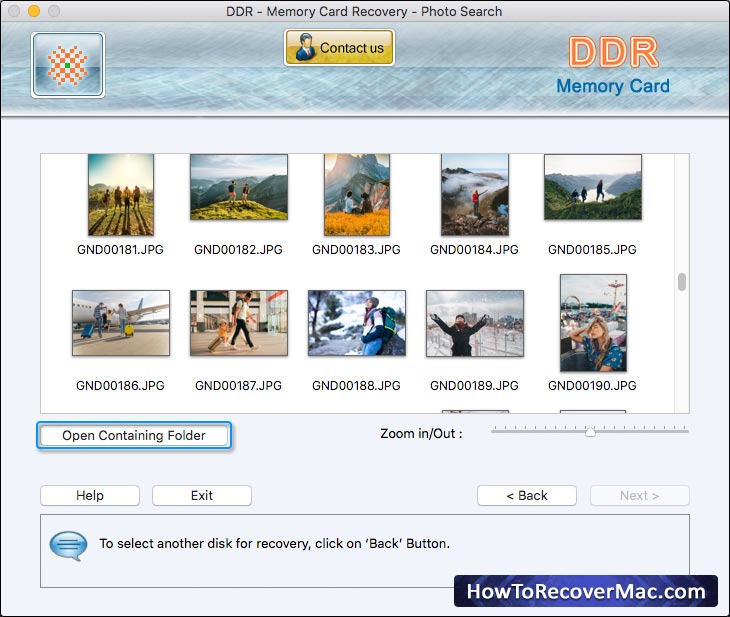The width and height of the screenshot is (730, 617).
Task: Select the GND00182.JPG thumbnail
Action: pos(239,187)
